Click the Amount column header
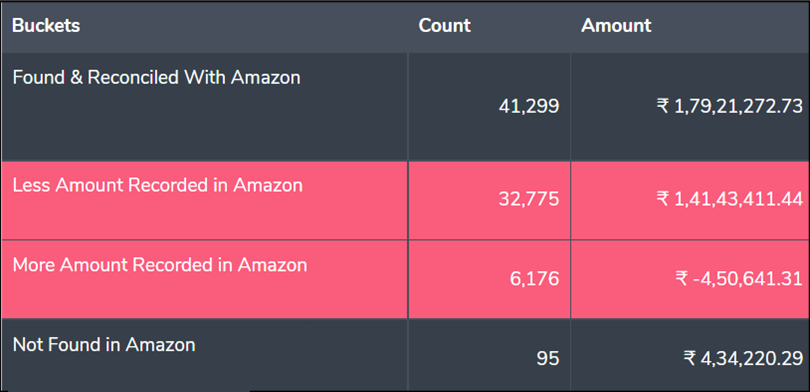 616,25
